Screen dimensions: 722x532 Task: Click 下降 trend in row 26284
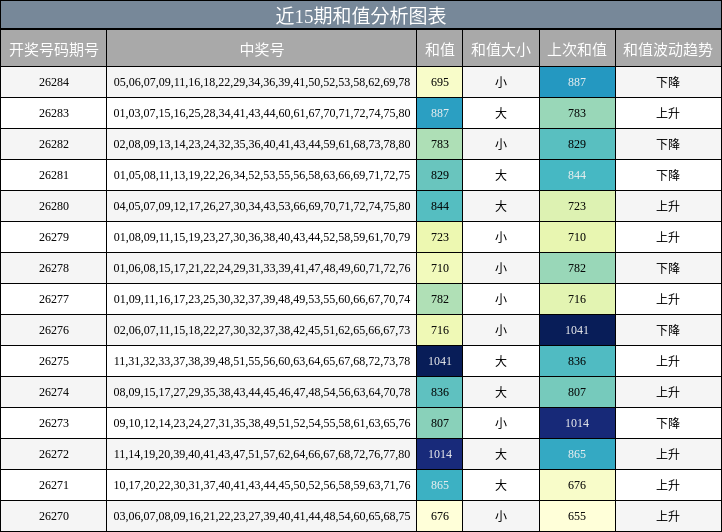pos(668,82)
